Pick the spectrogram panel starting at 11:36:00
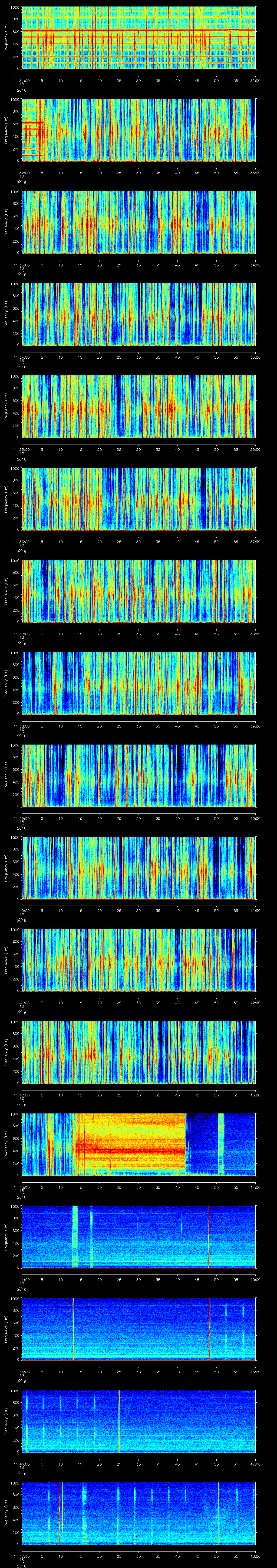This screenshot has height=1568, width=277. (x=139, y=499)
